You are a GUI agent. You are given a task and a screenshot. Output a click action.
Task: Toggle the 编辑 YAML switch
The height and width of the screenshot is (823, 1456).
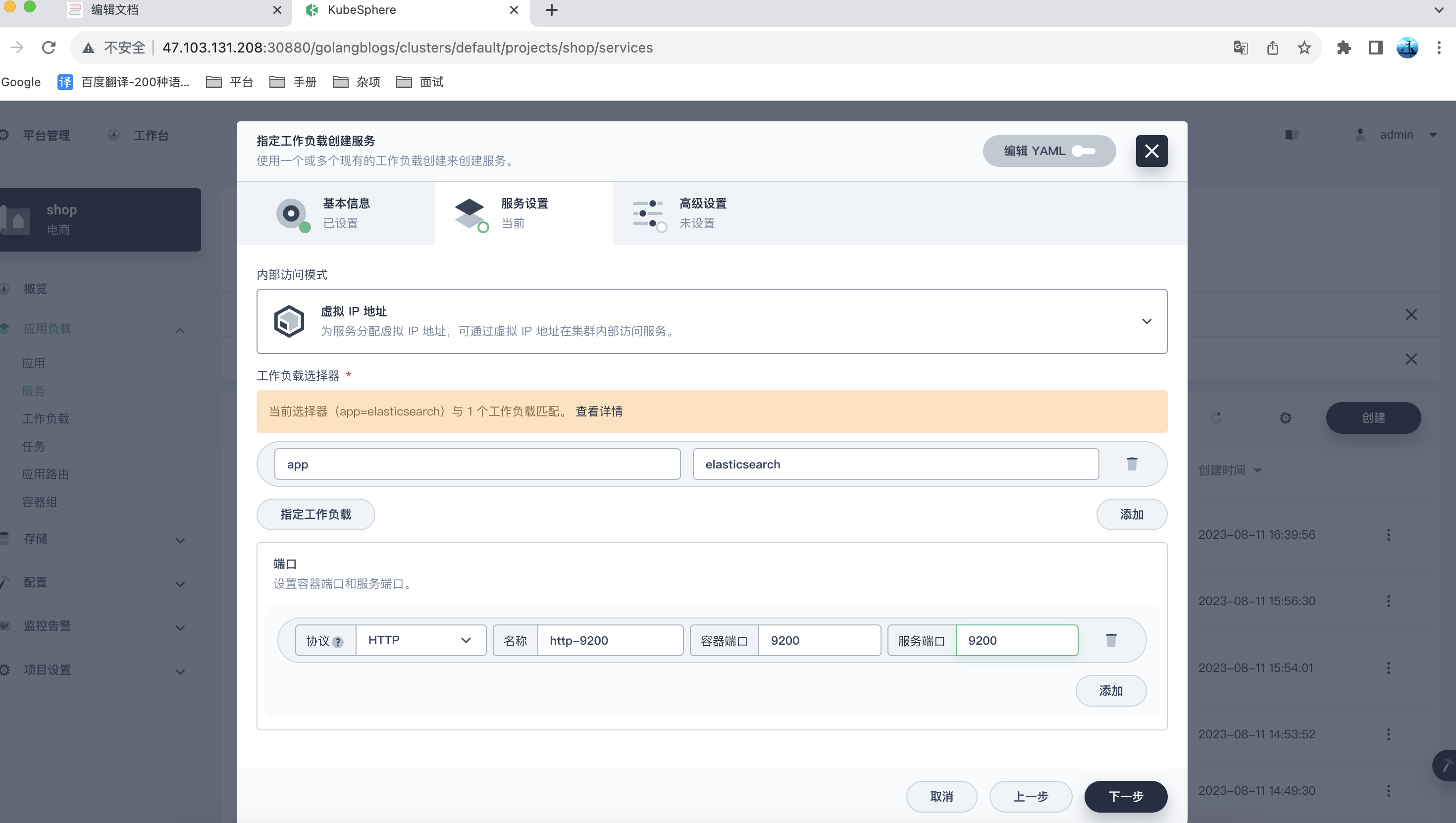(x=1084, y=151)
